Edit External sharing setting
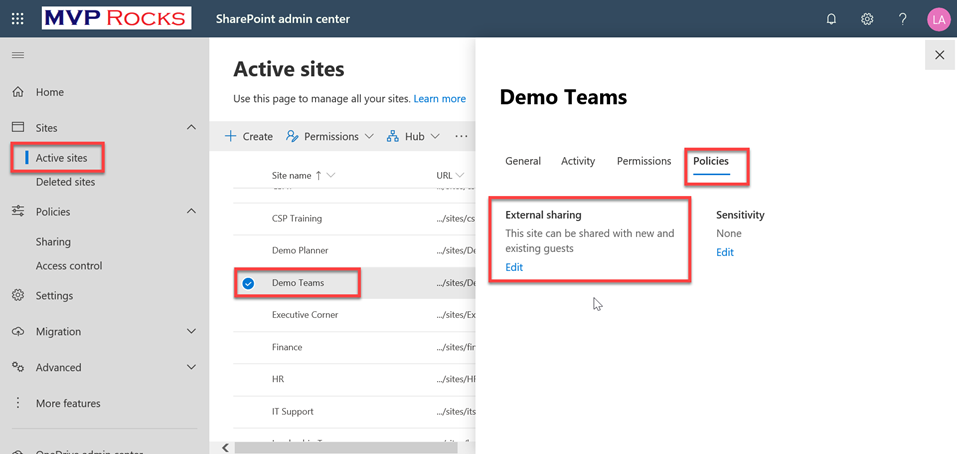This screenshot has width=957, height=454. click(x=514, y=267)
